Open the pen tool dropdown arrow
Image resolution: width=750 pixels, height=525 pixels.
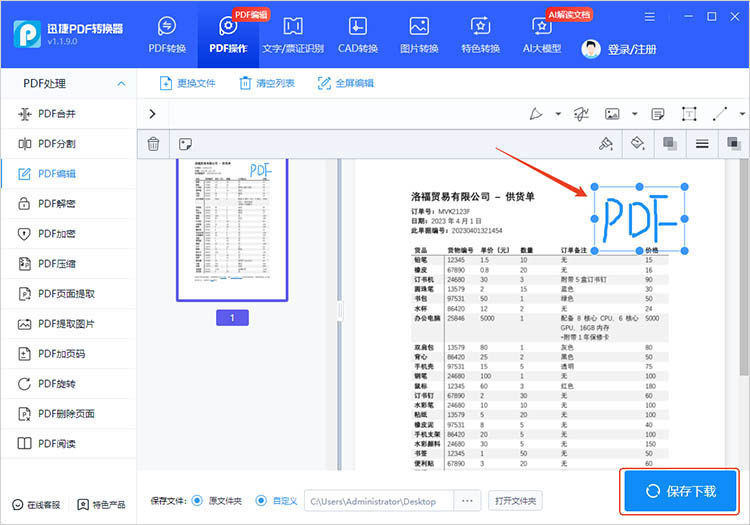tap(558, 114)
